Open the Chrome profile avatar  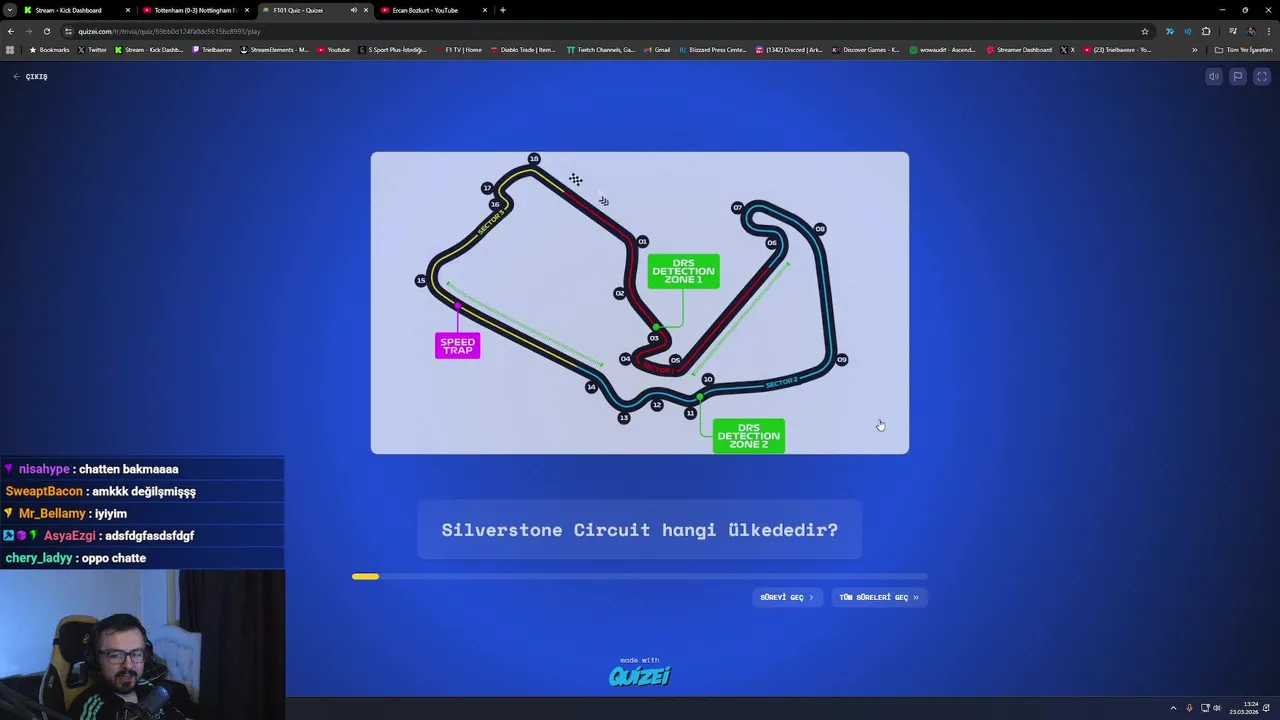[x=1250, y=31]
